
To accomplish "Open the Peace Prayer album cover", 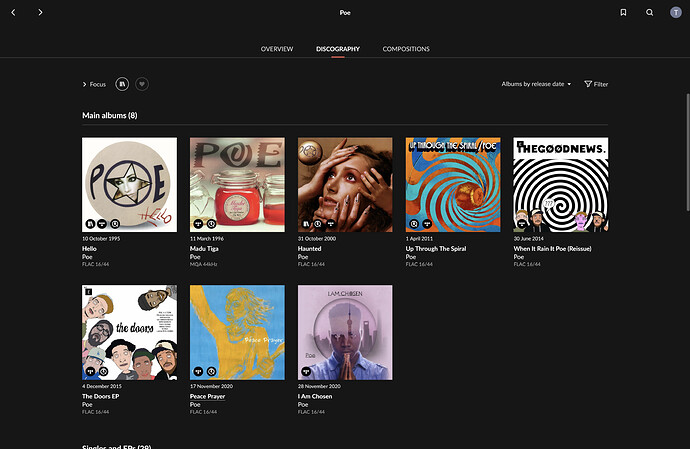I will (x=237, y=332).
